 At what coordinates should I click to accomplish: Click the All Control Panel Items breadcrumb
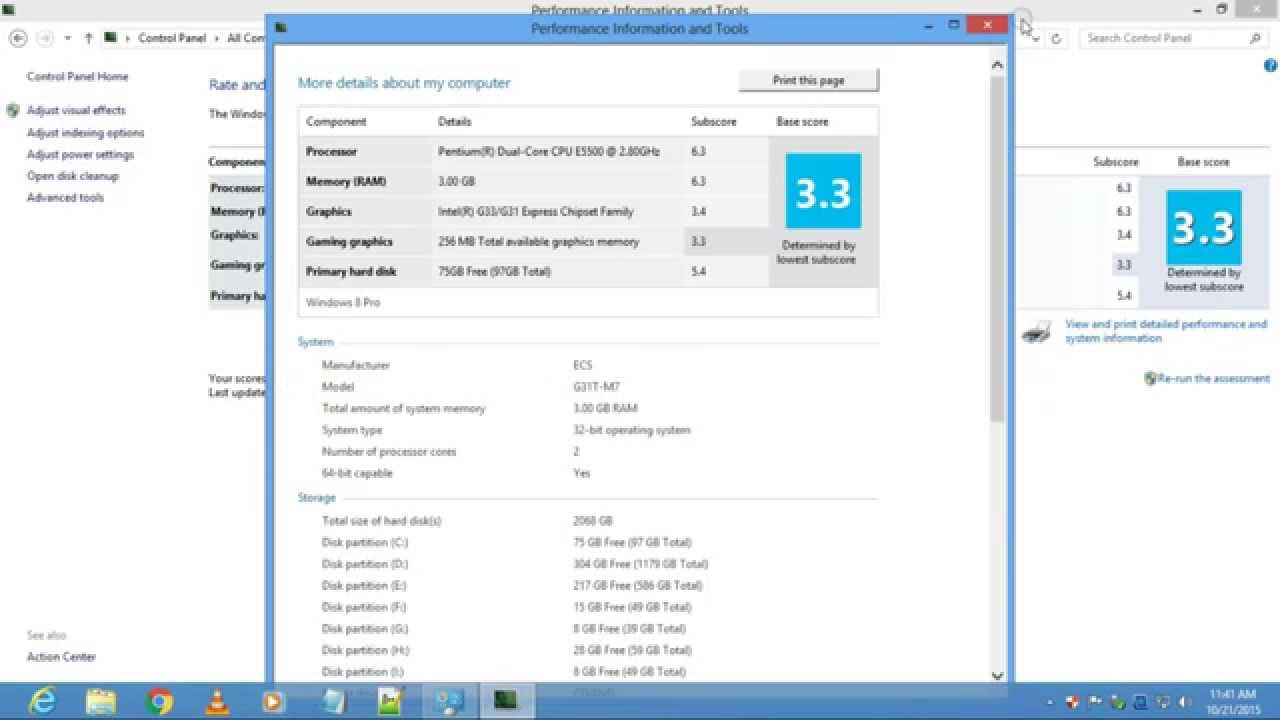(245, 38)
